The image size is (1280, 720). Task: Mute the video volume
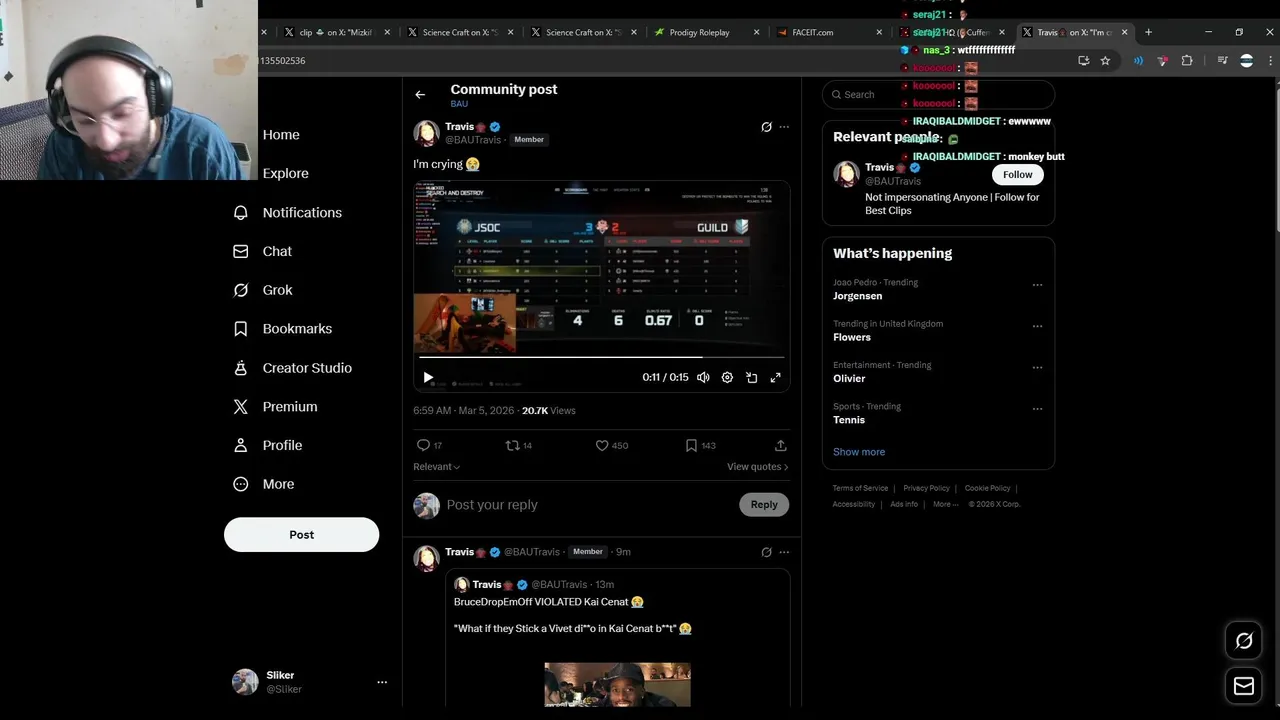pos(703,377)
